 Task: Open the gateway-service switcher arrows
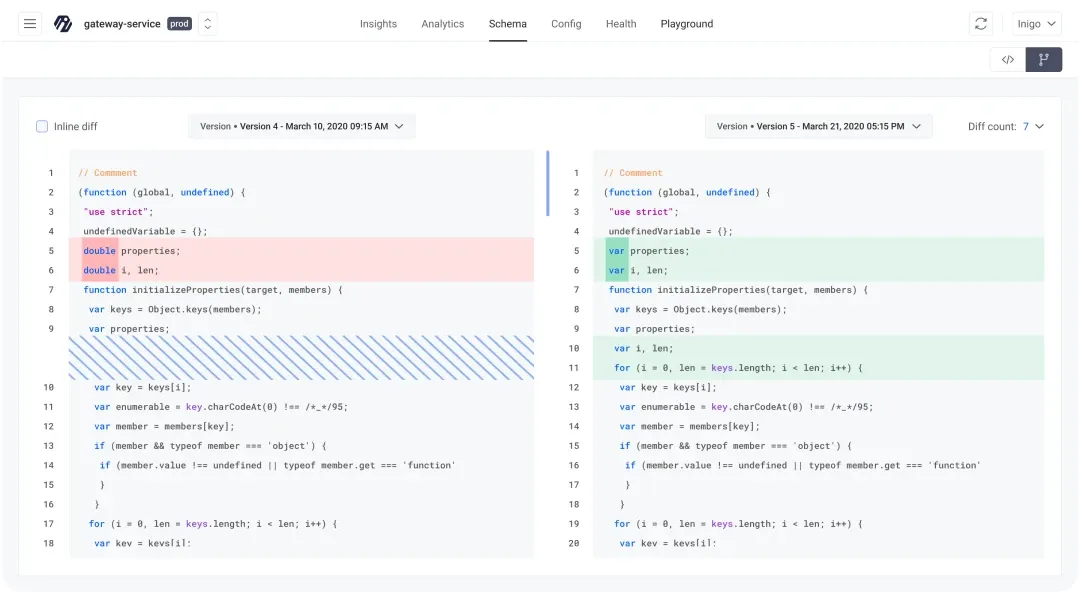(207, 23)
